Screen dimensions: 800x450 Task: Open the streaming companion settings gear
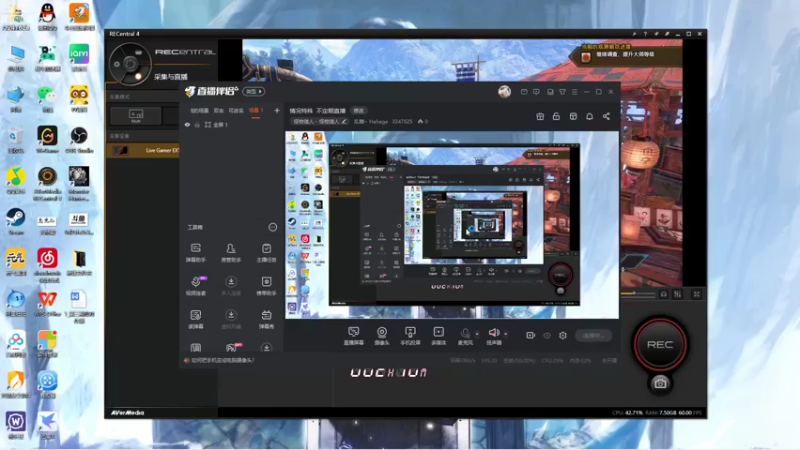pyautogui.click(x=563, y=335)
